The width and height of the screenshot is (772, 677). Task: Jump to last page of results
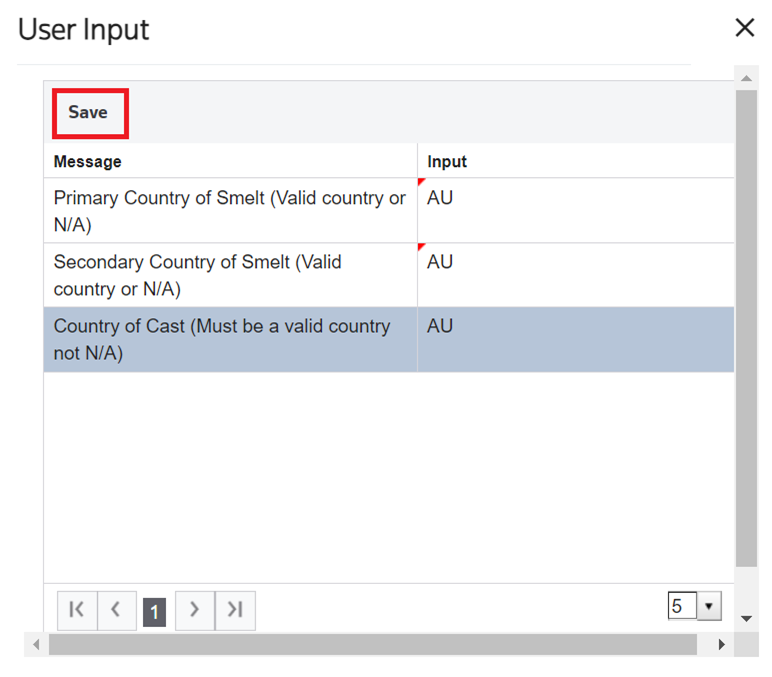coord(235,610)
